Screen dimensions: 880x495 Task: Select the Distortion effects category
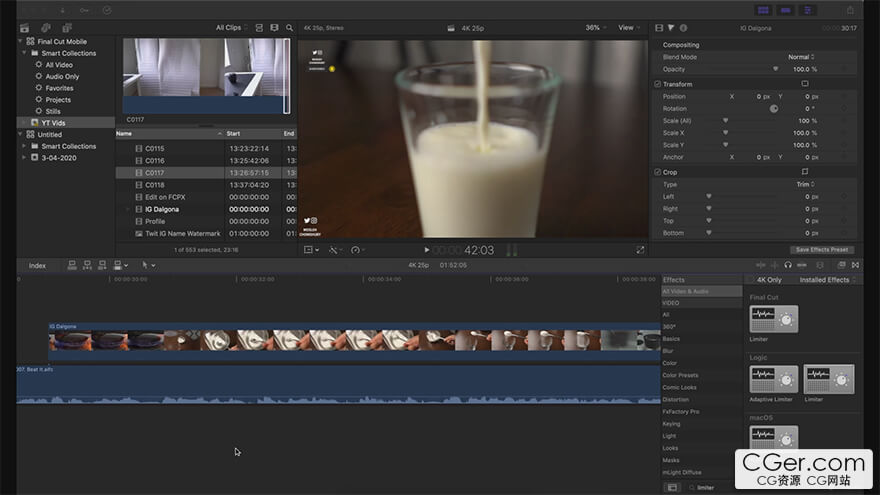pos(676,400)
